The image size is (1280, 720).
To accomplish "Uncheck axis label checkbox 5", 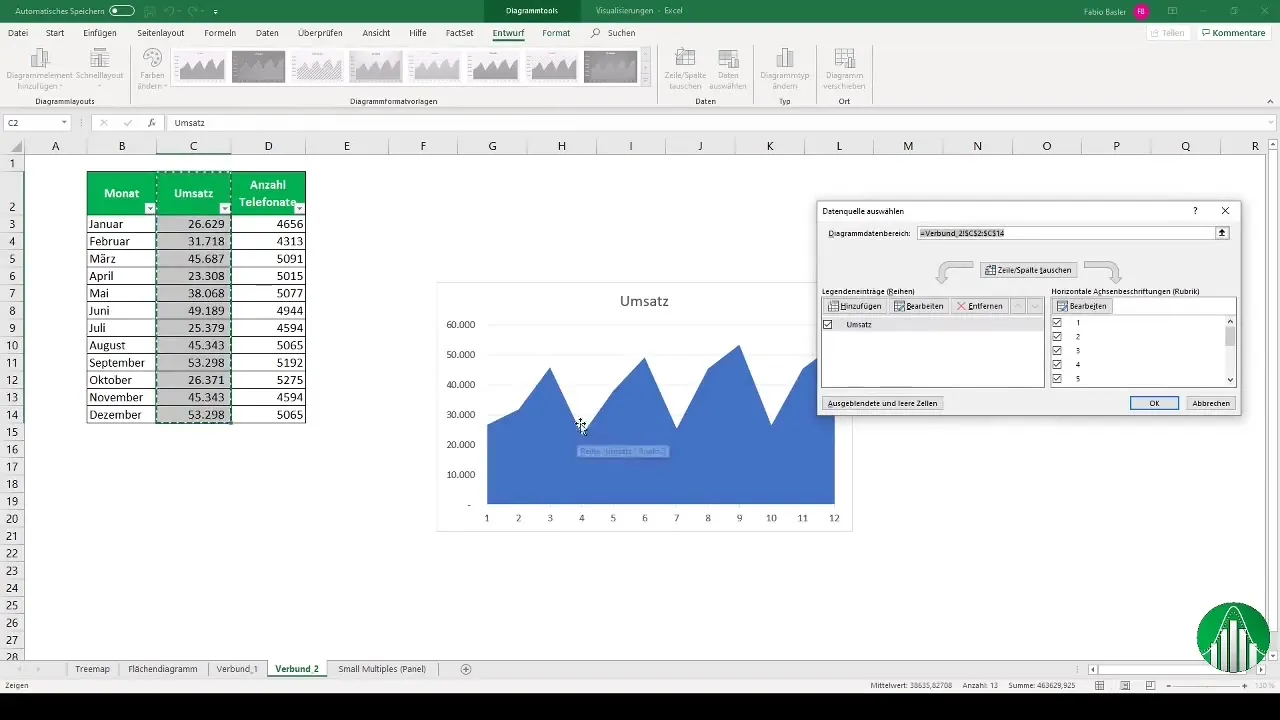I will point(1057,379).
